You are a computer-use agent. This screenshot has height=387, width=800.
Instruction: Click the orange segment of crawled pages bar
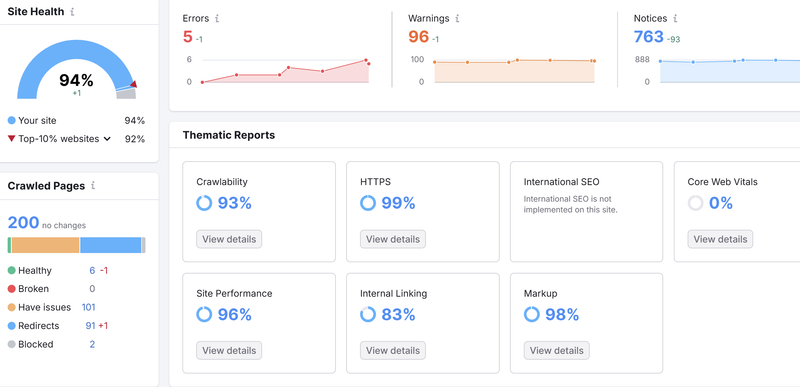tap(45, 245)
